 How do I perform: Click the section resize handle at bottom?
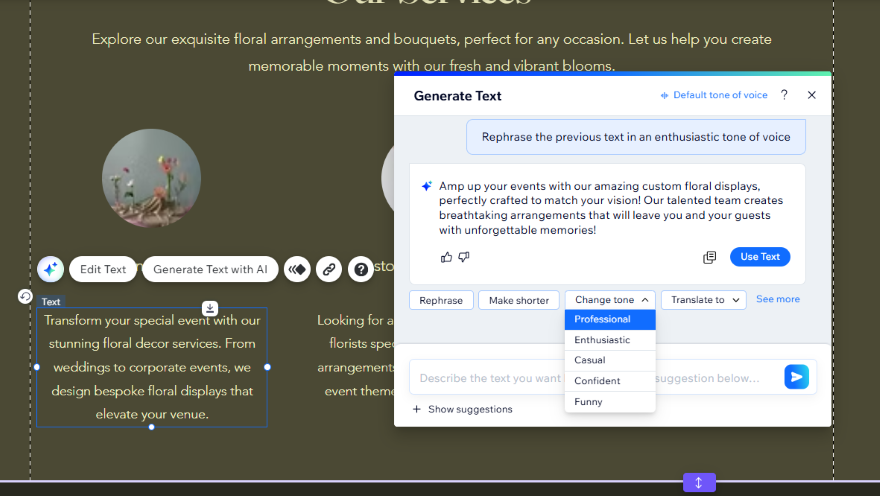point(699,483)
